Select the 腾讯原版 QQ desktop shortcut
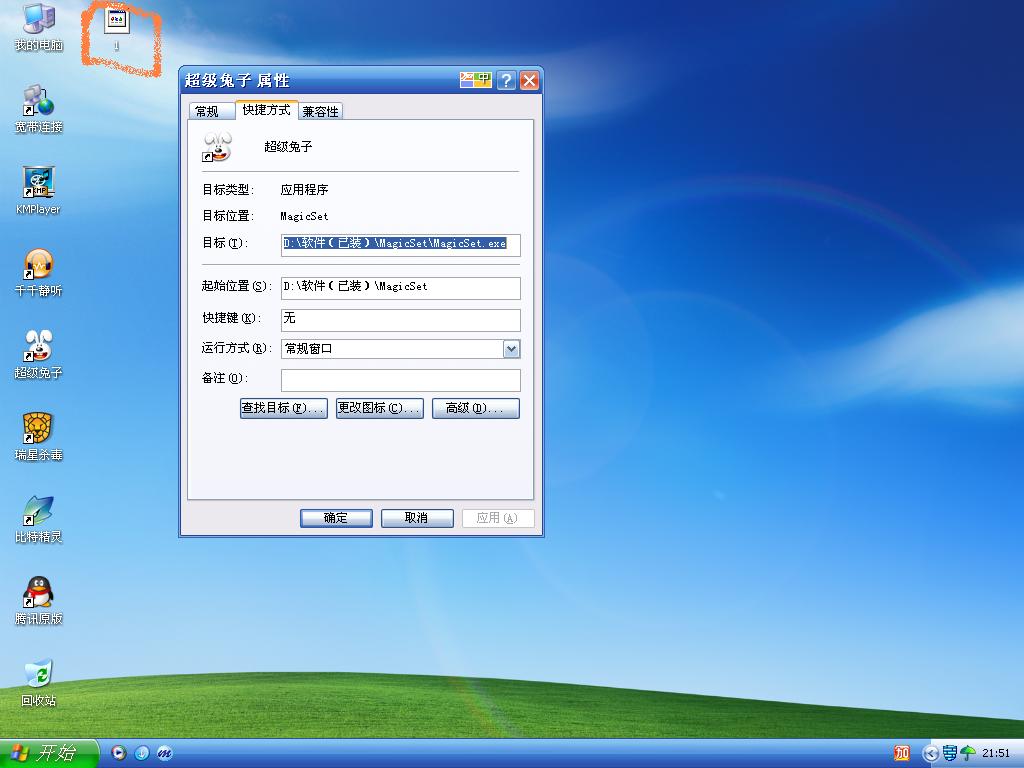This screenshot has width=1024, height=768. pos(38,601)
